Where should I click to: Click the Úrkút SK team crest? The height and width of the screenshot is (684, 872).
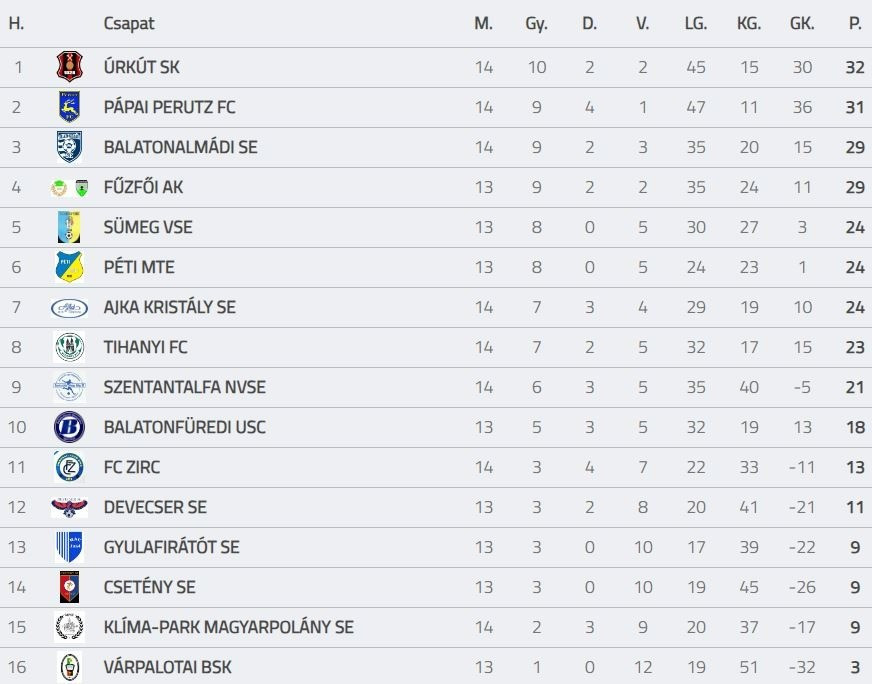[69, 67]
